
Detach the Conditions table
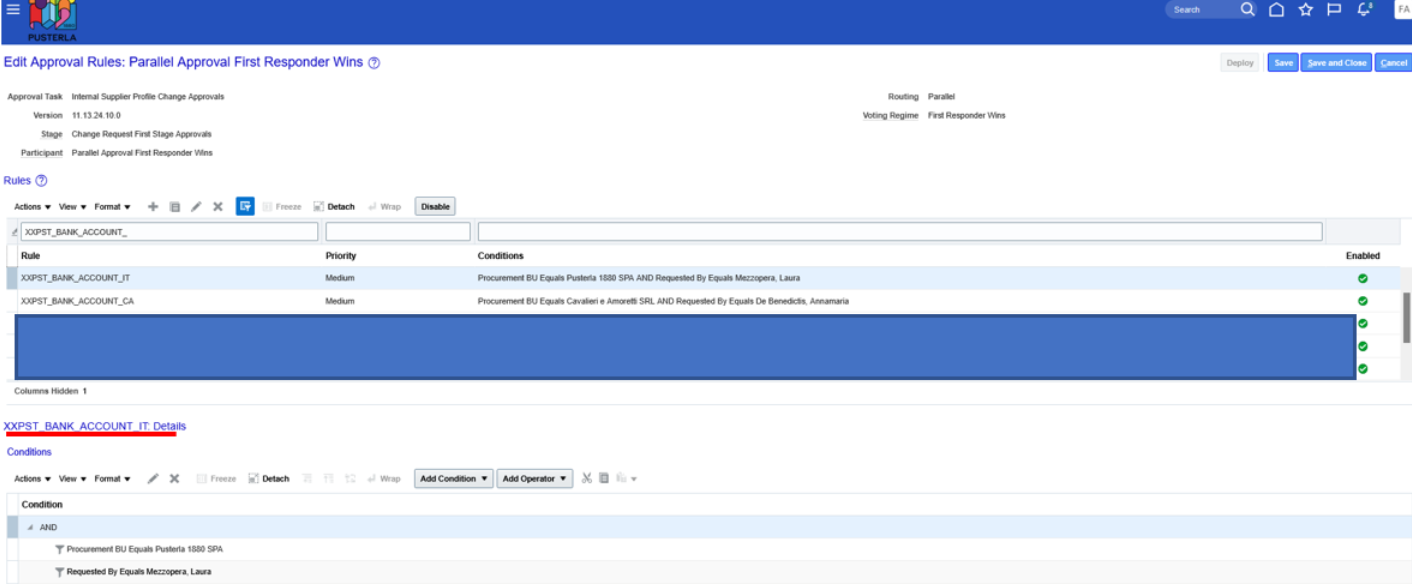(x=269, y=479)
